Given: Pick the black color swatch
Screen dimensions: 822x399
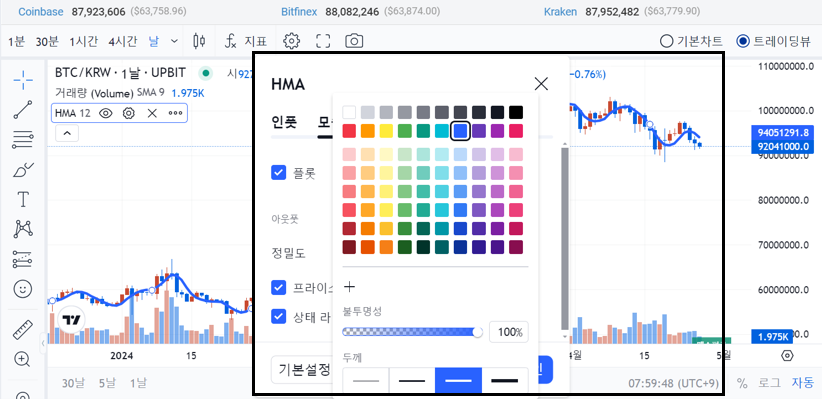Looking at the screenshot, I should (516, 112).
